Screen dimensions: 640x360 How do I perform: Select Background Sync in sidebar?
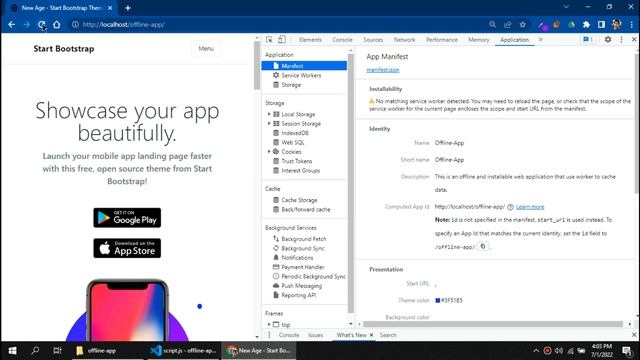tap(304, 248)
